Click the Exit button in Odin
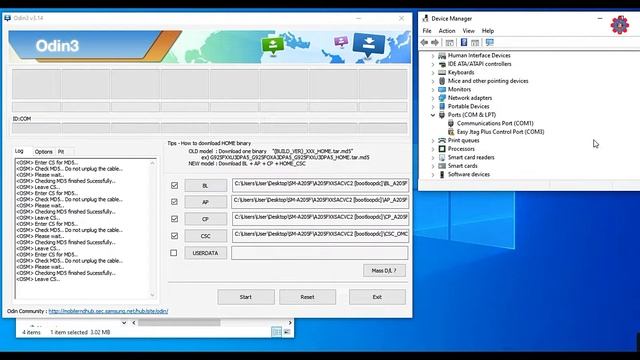The width and height of the screenshot is (640, 360). click(377, 297)
